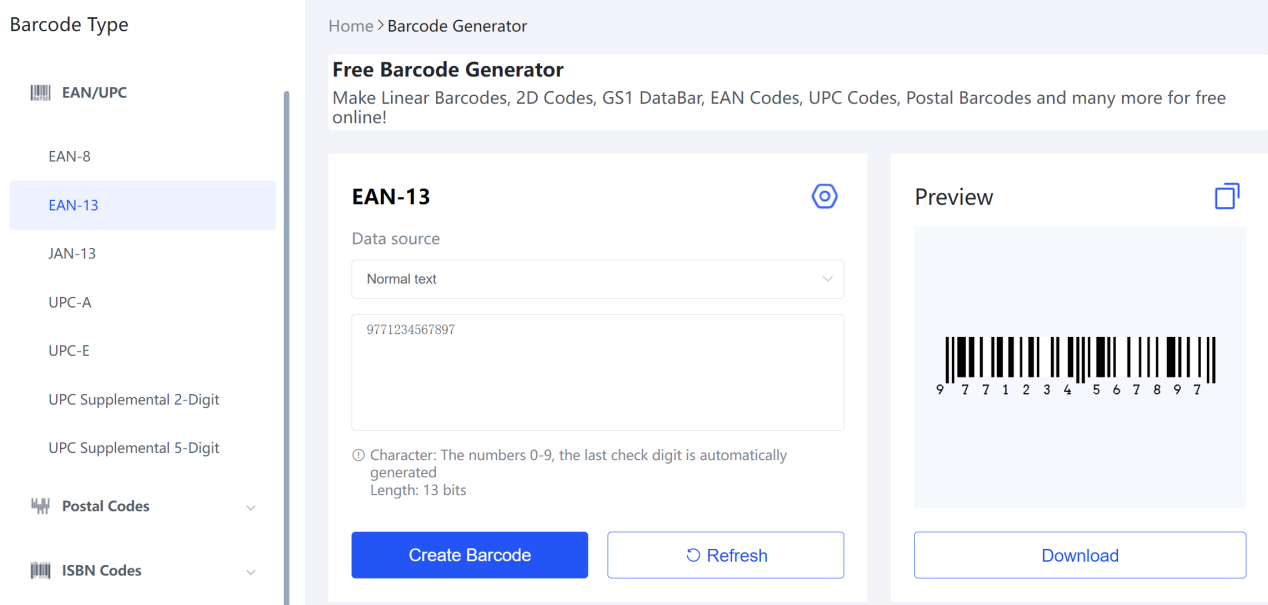Click the Download button
The height and width of the screenshot is (605, 1268).
(x=1080, y=555)
